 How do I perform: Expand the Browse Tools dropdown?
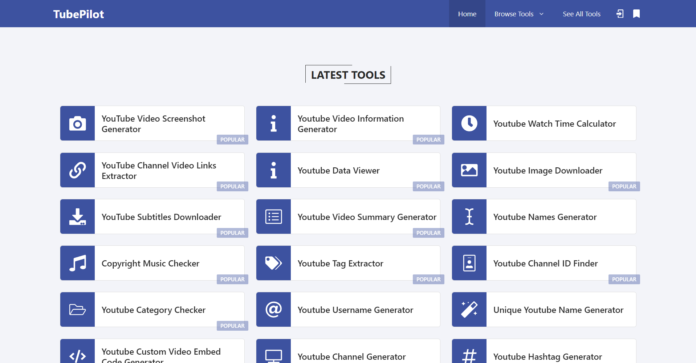pyautogui.click(x=518, y=14)
